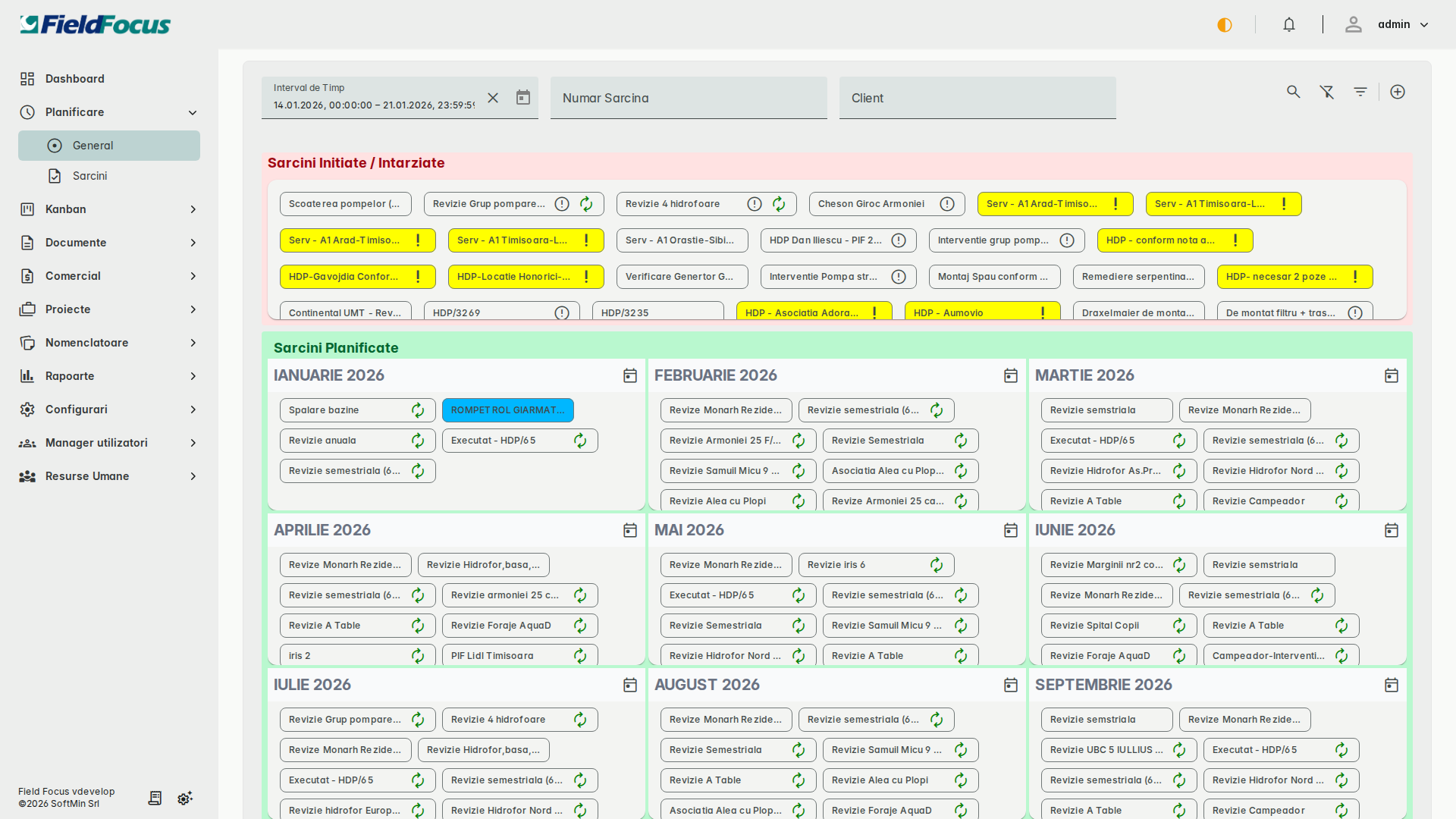Image resolution: width=1456 pixels, height=819 pixels.
Task: Open Sarcini submenu item
Action: click(89, 176)
